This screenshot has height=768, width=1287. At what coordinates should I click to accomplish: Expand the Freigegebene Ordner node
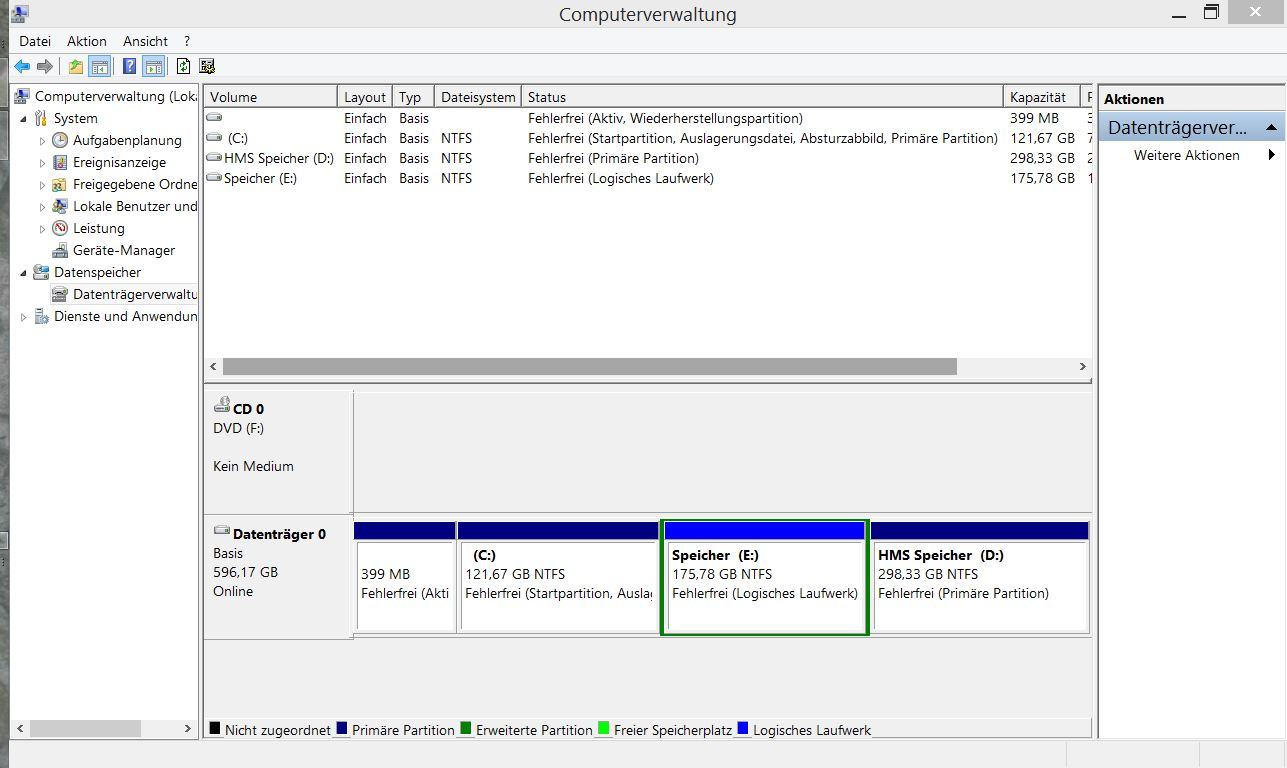tap(43, 185)
